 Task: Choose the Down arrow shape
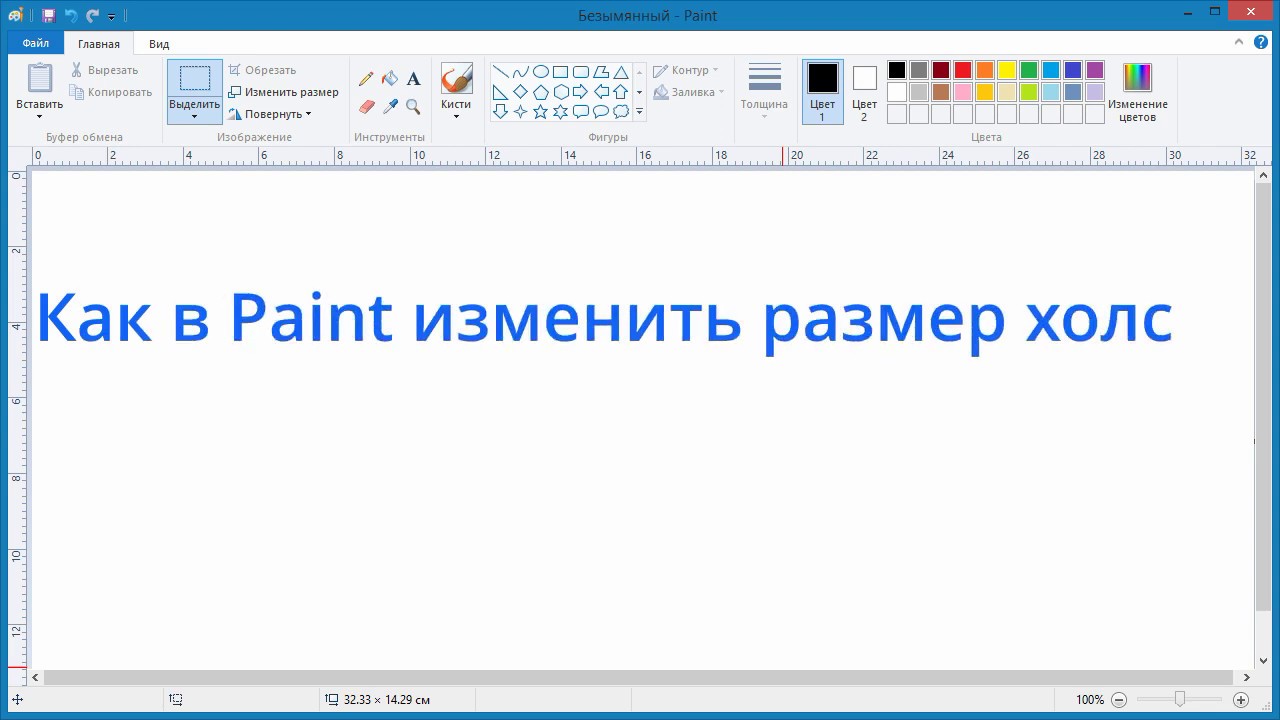(x=501, y=112)
